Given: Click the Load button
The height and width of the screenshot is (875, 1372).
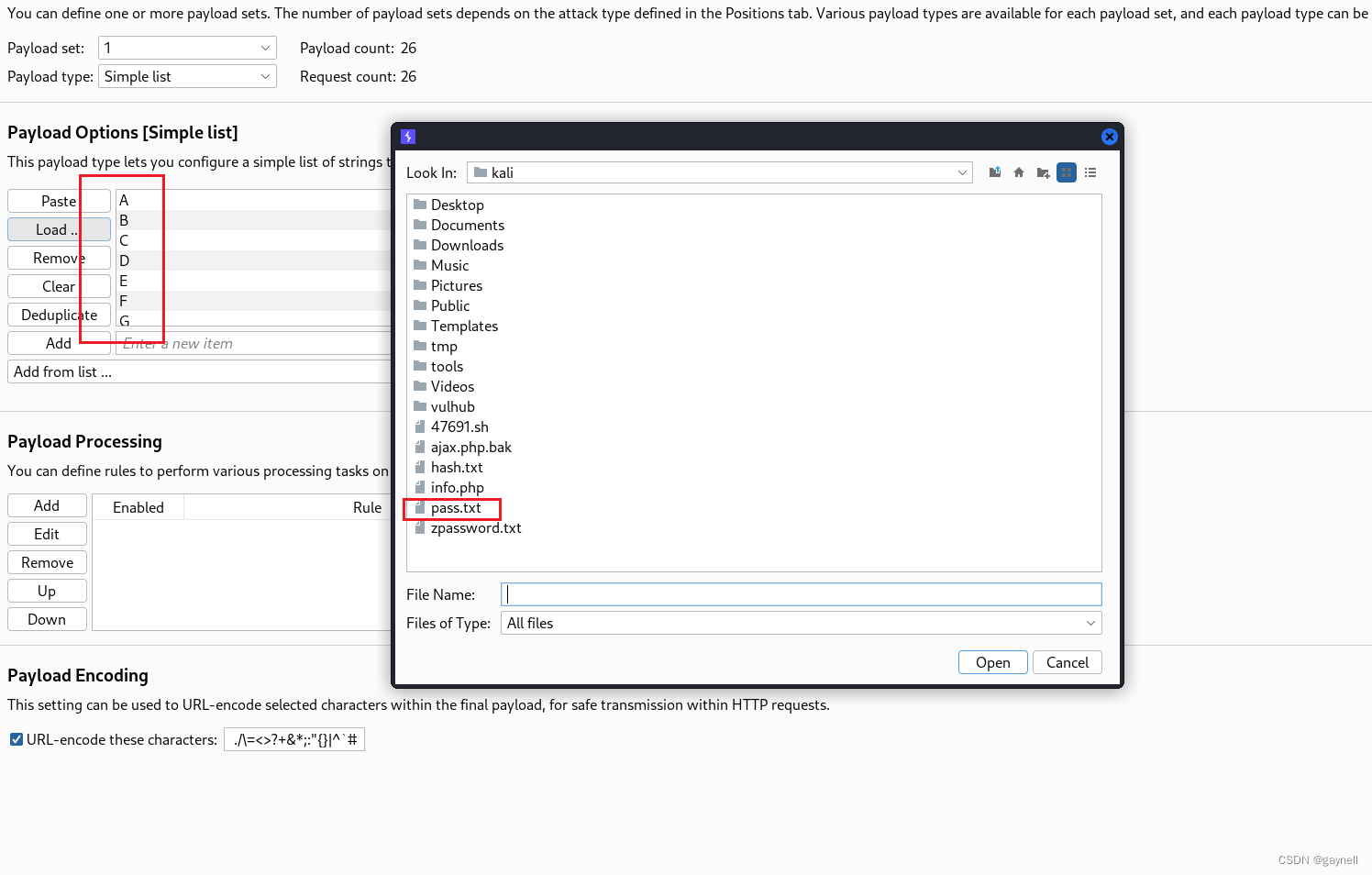Looking at the screenshot, I should tap(59, 229).
